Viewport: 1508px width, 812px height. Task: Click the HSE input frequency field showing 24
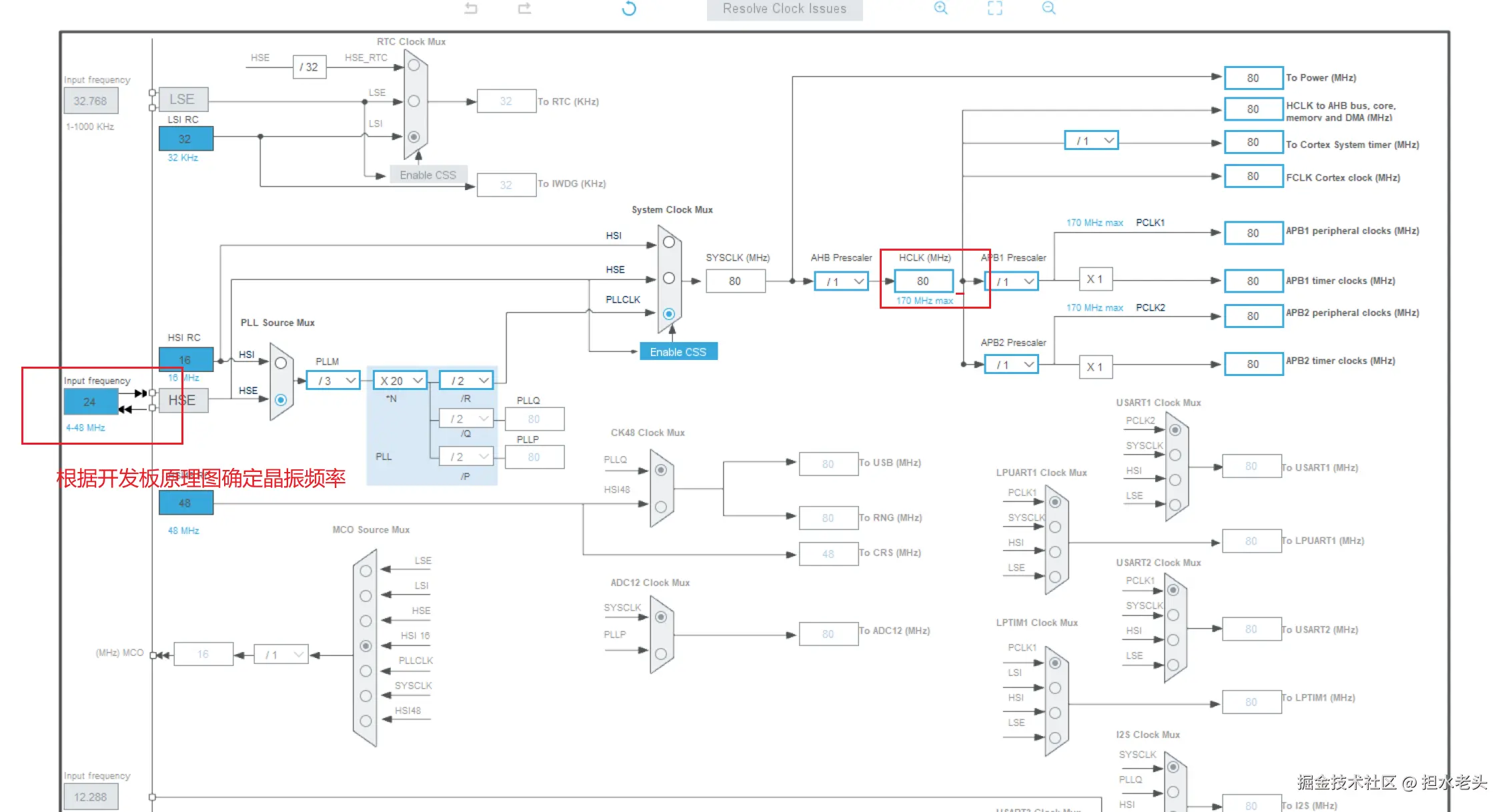[91, 402]
